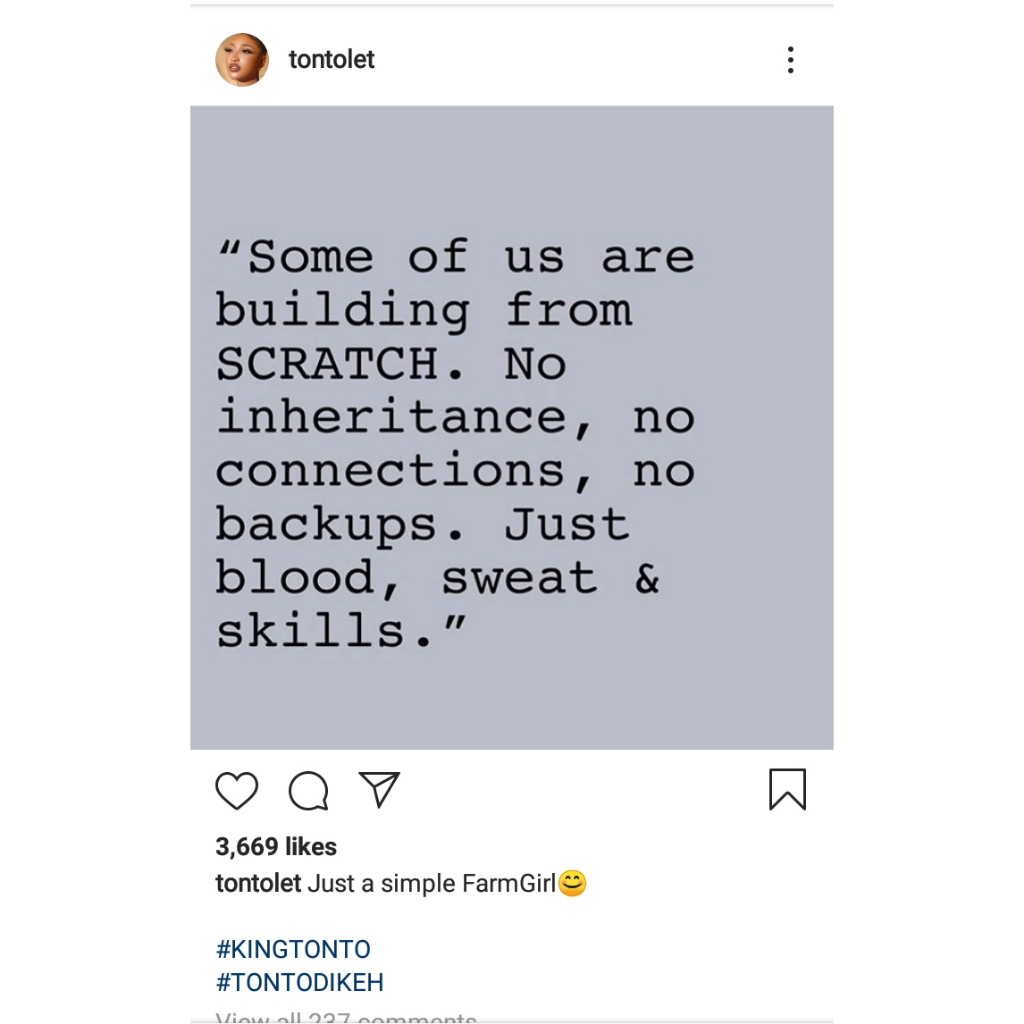
Task: Select the tontolet name above the caption
Action: 256,883
